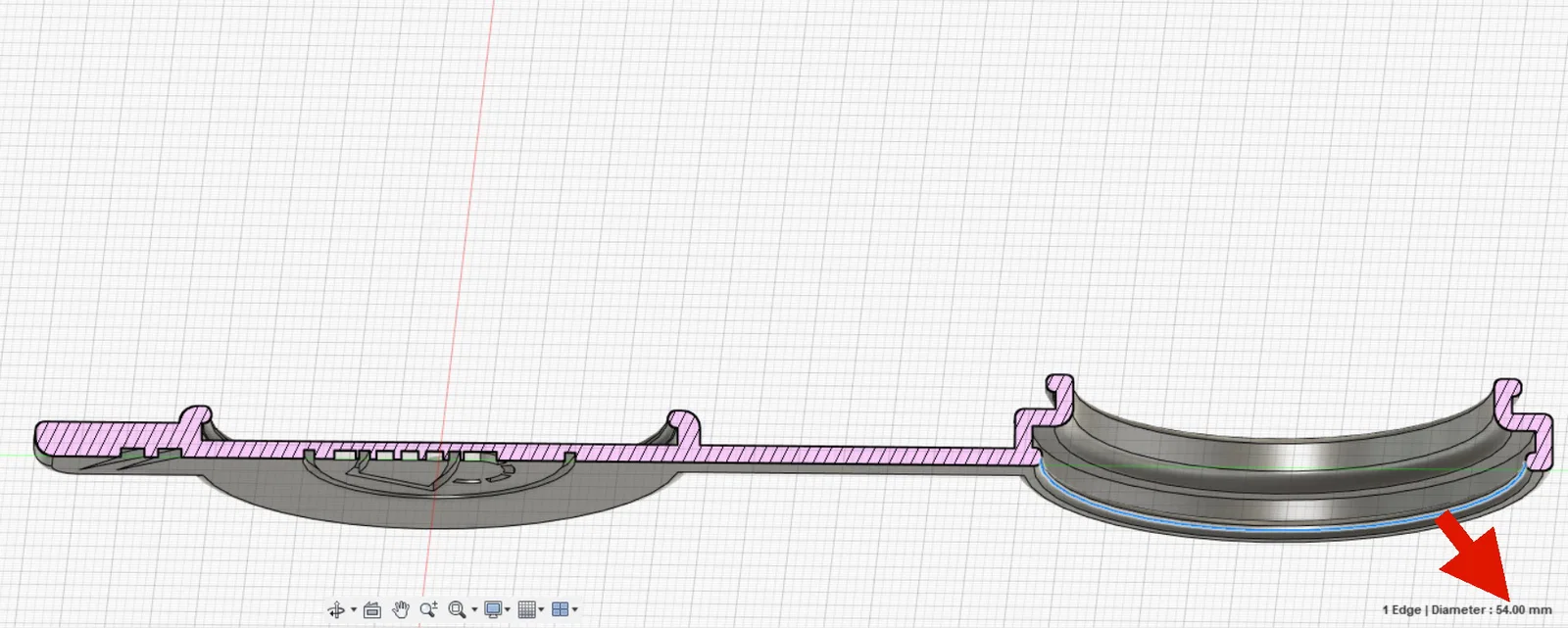Activate the Look At tool
This screenshot has height=628, width=1568.
pyautogui.click(x=372, y=609)
